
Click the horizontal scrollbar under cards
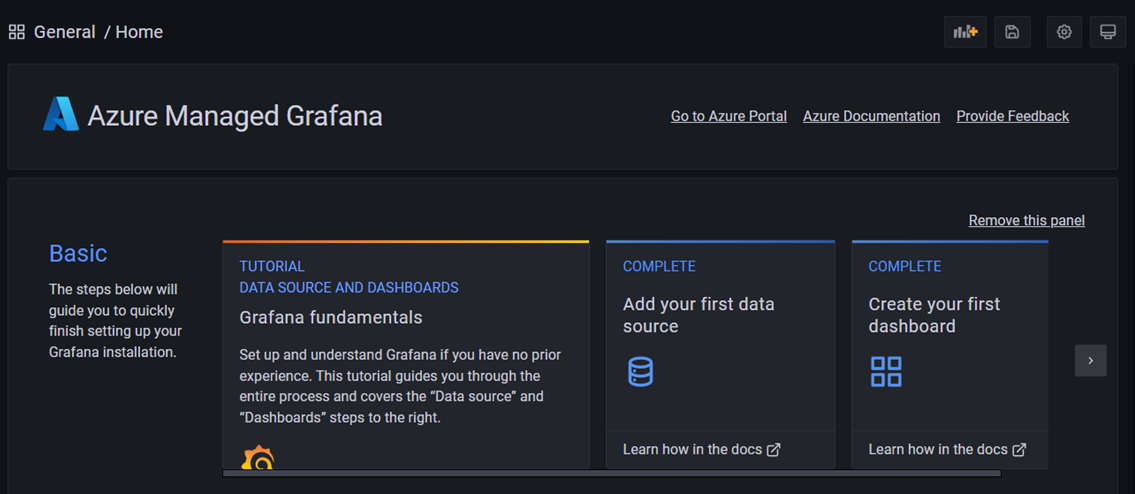coord(610,473)
